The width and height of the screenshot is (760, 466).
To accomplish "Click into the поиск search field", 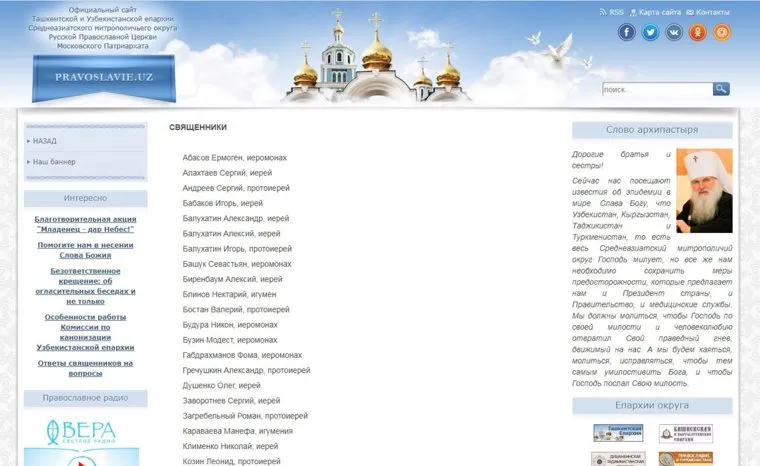I will (x=656, y=89).
